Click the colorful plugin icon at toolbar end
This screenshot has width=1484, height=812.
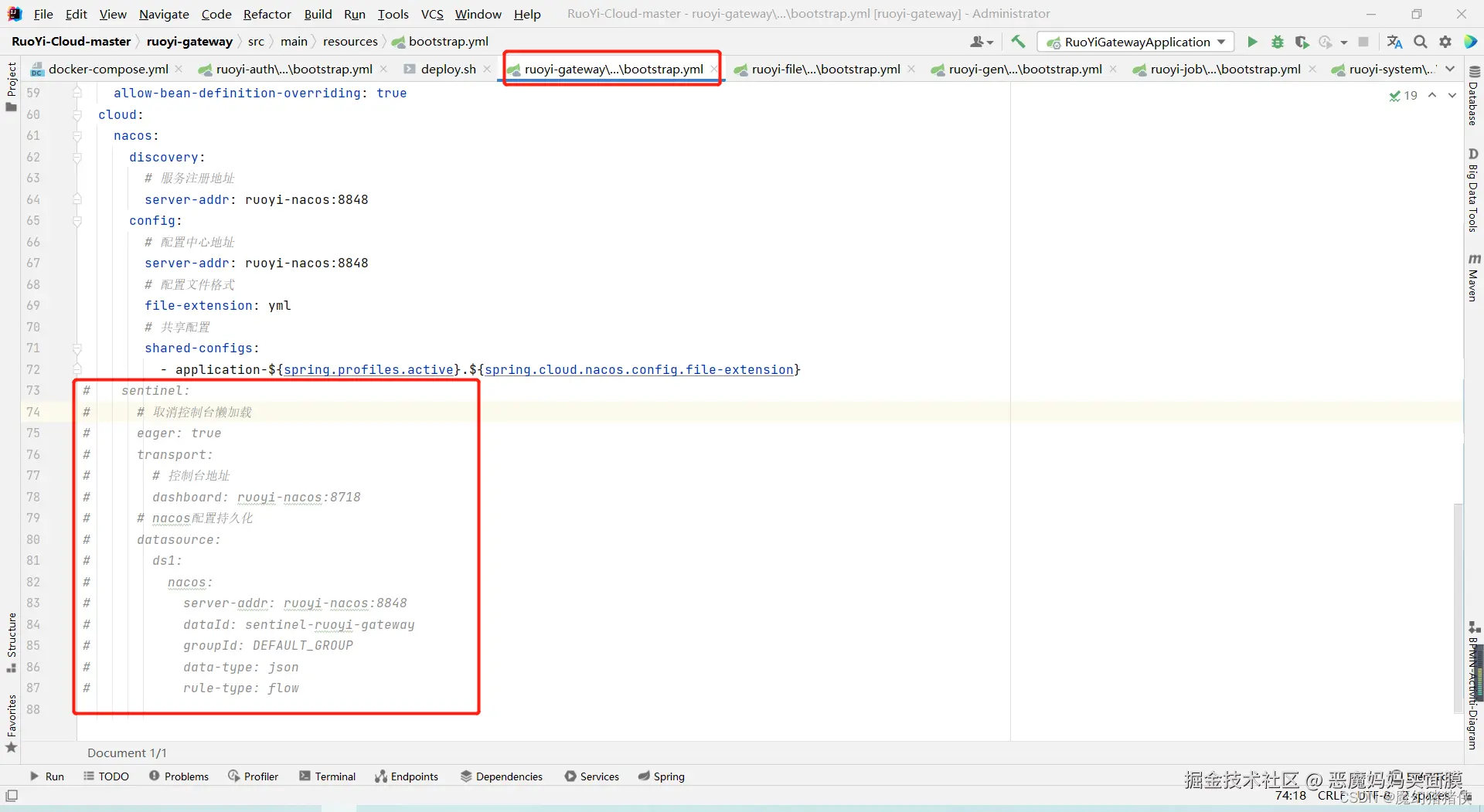1471,42
